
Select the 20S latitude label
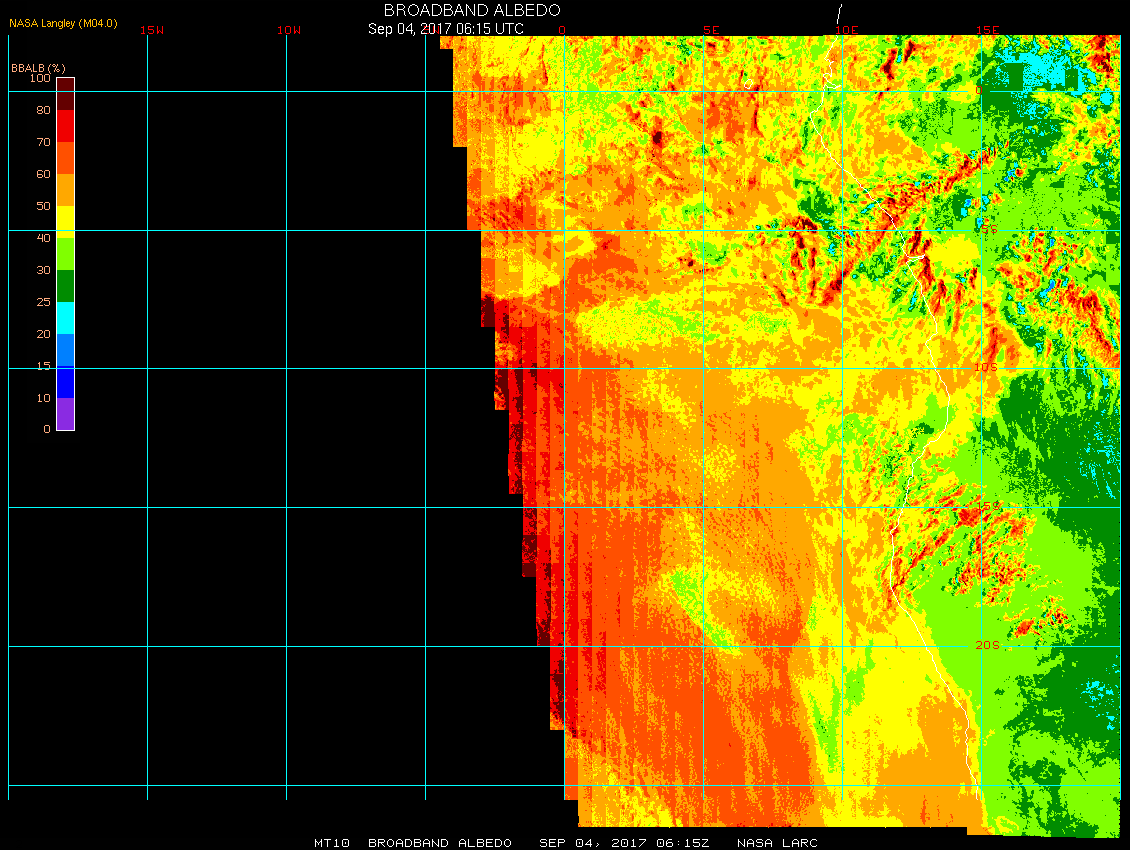click(x=986, y=645)
